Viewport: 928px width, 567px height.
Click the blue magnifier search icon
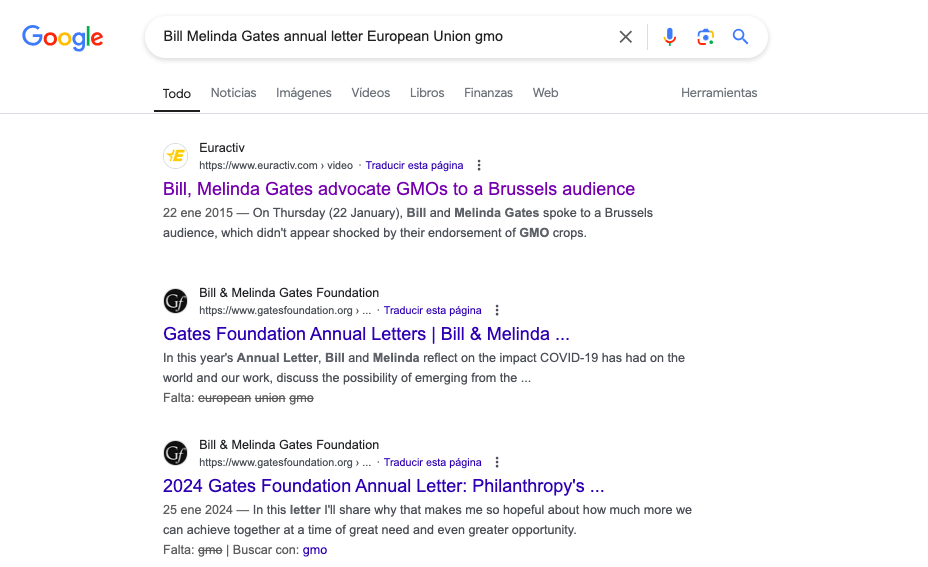(740, 37)
